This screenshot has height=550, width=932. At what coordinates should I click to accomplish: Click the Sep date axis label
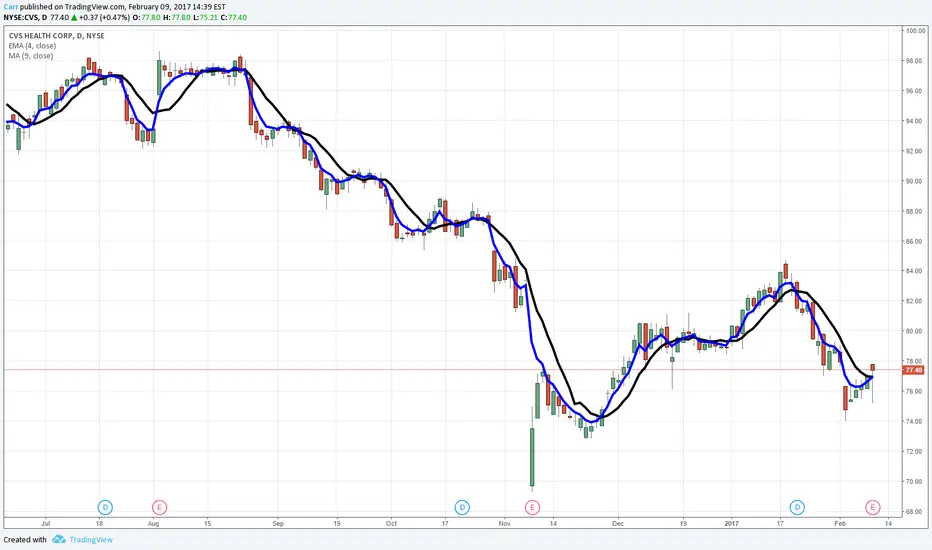[278, 524]
